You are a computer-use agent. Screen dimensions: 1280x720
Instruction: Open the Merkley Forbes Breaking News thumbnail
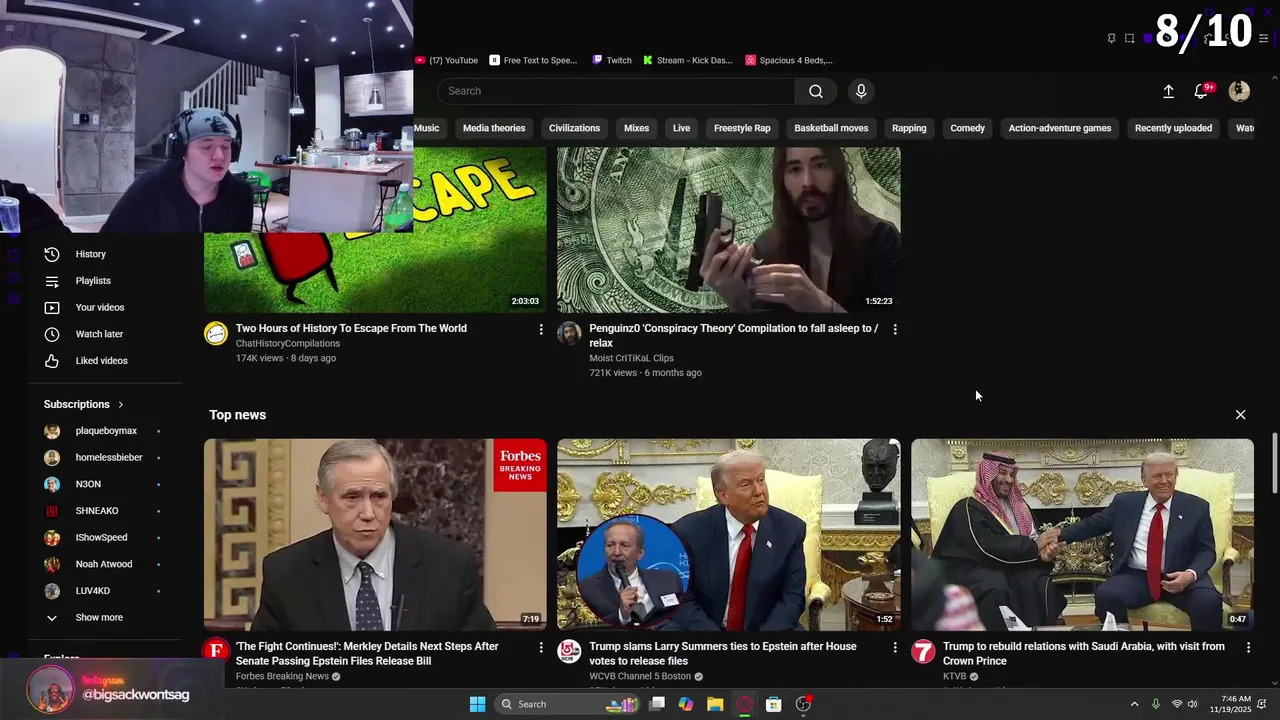pyautogui.click(x=375, y=535)
